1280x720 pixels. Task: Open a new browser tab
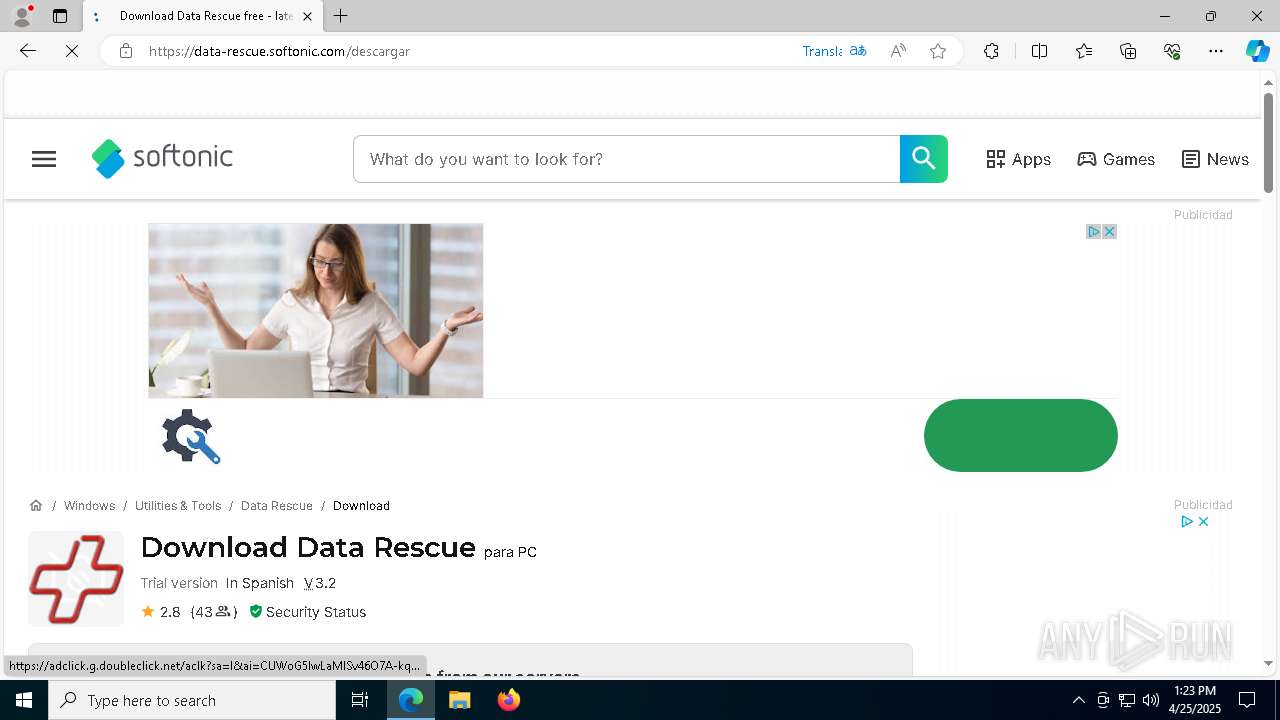pos(341,16)
